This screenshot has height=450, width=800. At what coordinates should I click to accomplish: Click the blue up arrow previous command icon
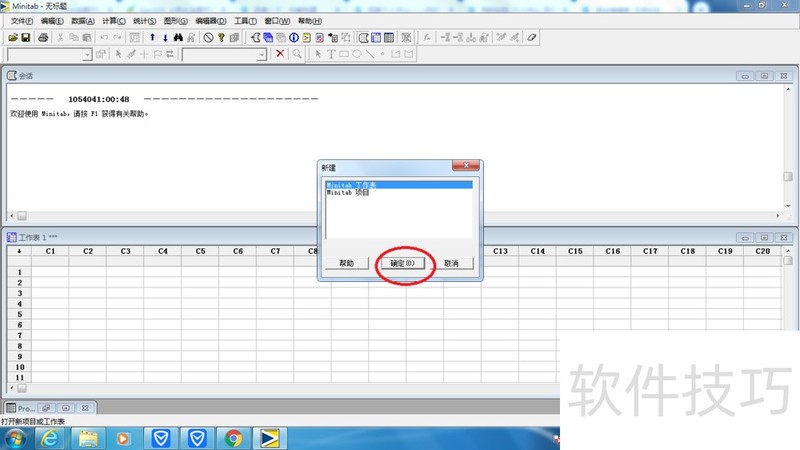click(152, 37)
